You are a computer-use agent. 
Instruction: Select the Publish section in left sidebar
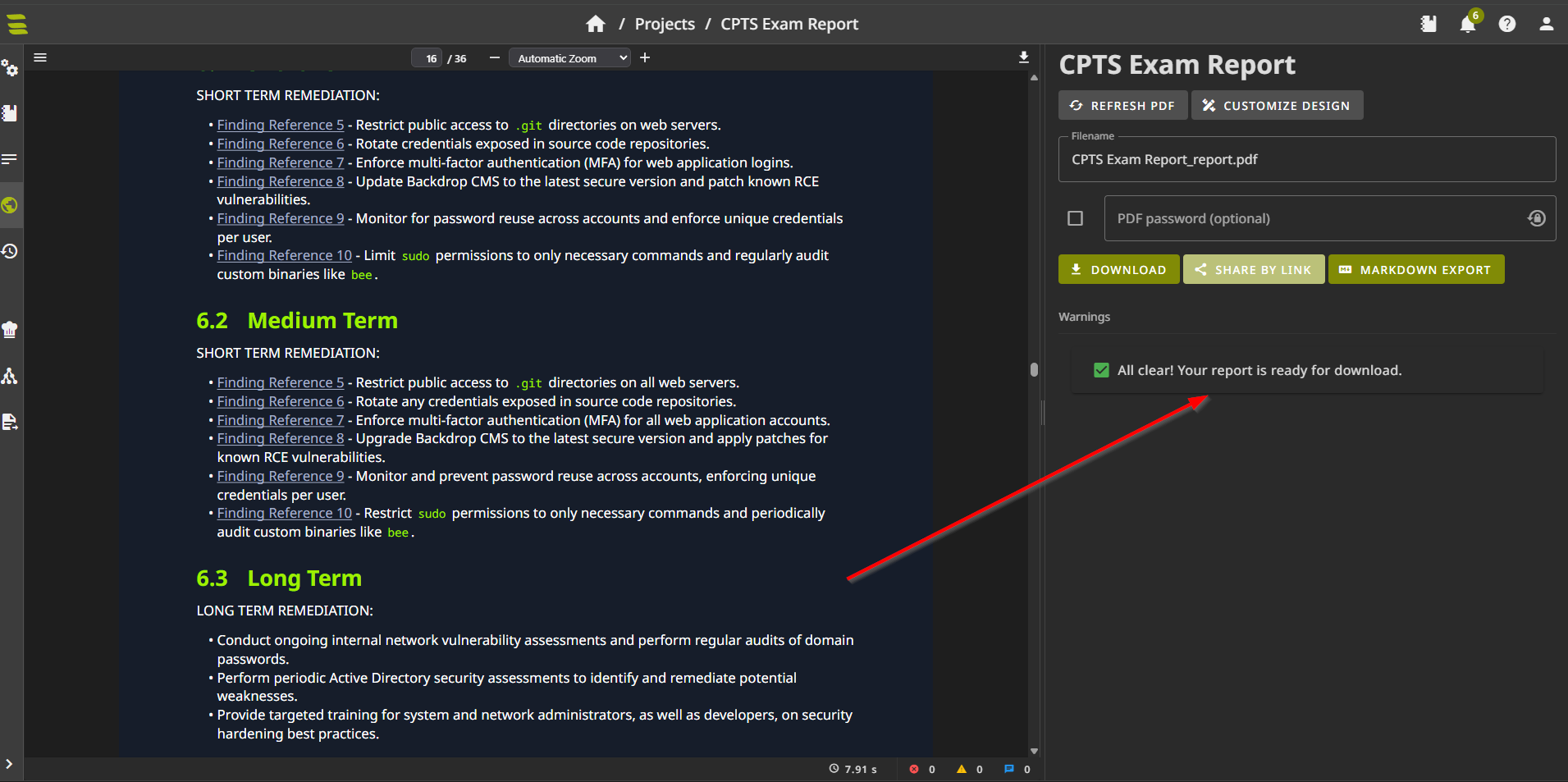coord(10,205)
